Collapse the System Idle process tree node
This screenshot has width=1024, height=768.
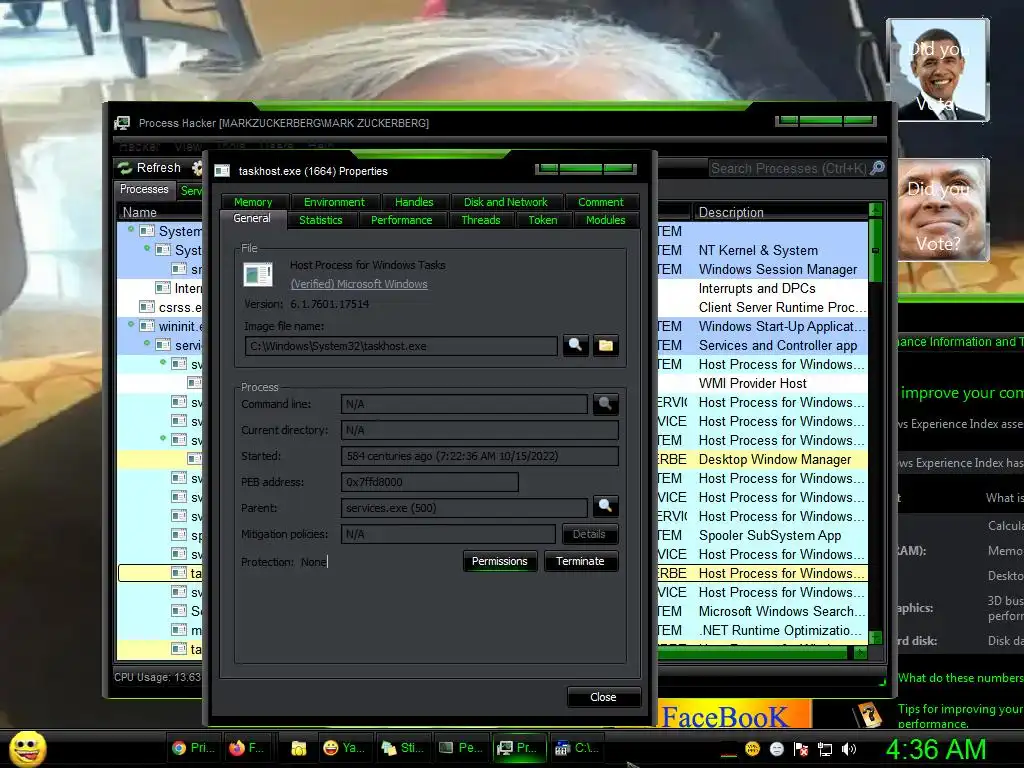(x=131, y=229)
